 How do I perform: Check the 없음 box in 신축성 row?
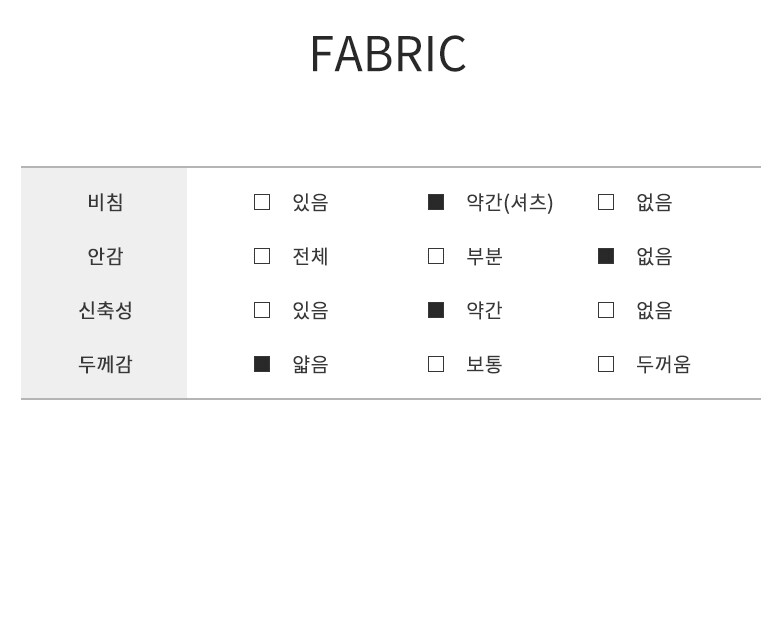pos(606,310)
